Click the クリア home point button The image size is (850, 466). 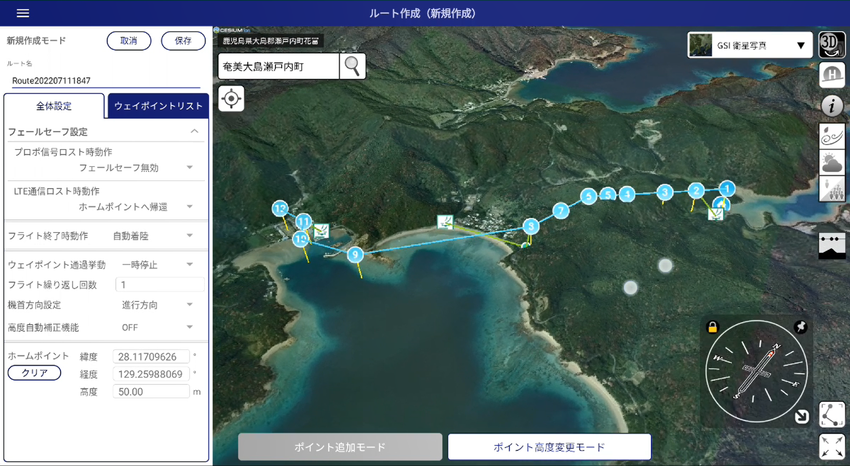[34, 373]
